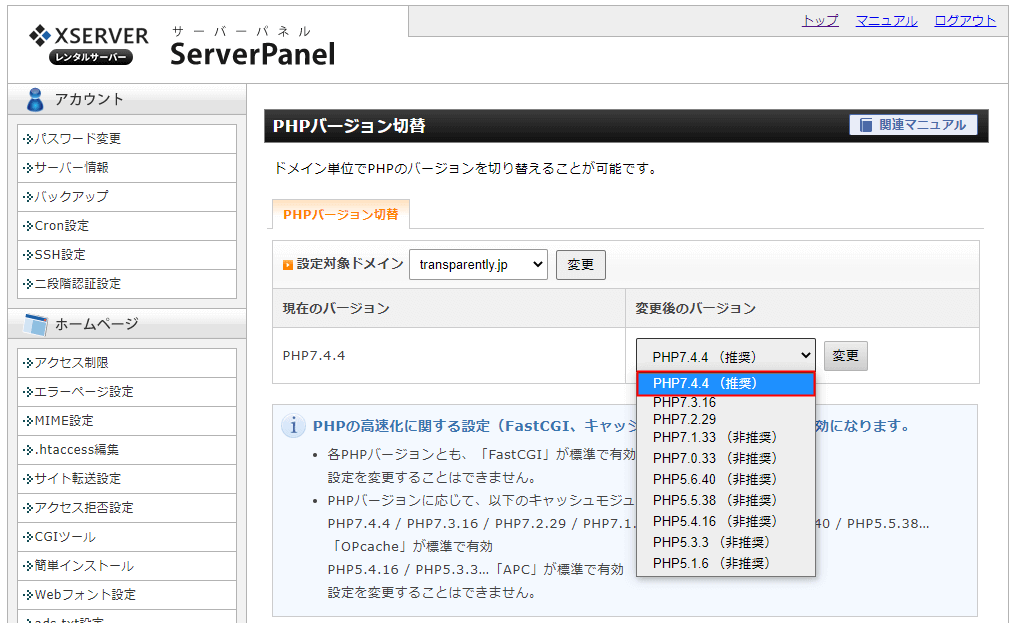This screenshot has height=623, width=1014.
Task: Pick PHP5.6.40 (非推奨) option
Action: tap(714, 479)
